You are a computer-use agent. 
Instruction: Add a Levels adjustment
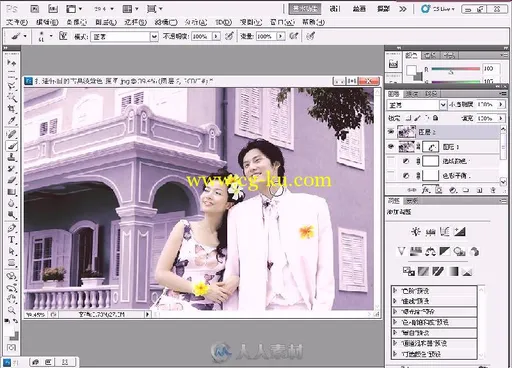click(x=430, y=231)
